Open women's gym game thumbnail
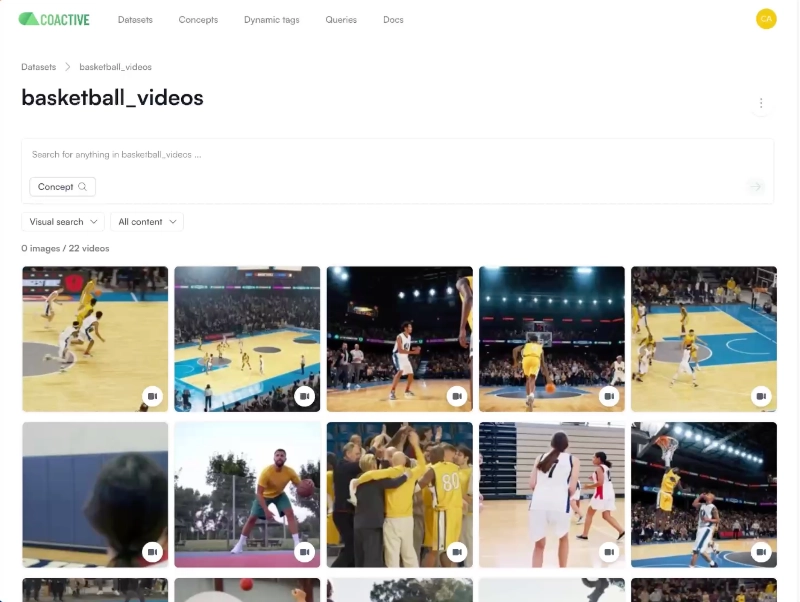 coord(552,495)
